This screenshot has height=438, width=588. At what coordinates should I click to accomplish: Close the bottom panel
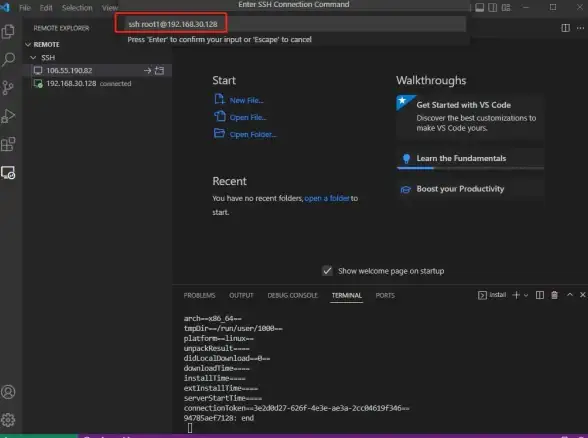click(582, 295)
